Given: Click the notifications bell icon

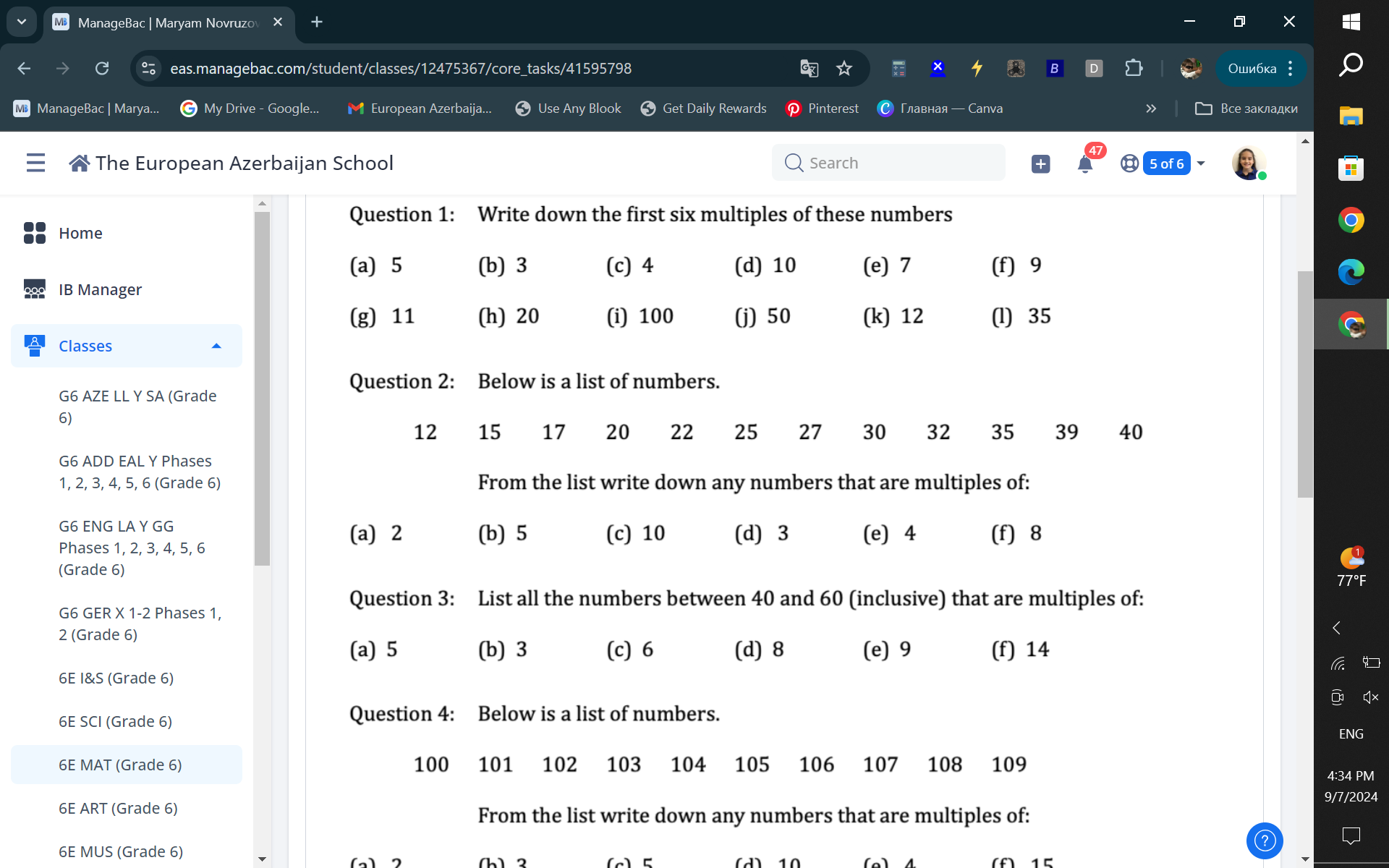Looking at the screenshot, I should click(1085, 162).
